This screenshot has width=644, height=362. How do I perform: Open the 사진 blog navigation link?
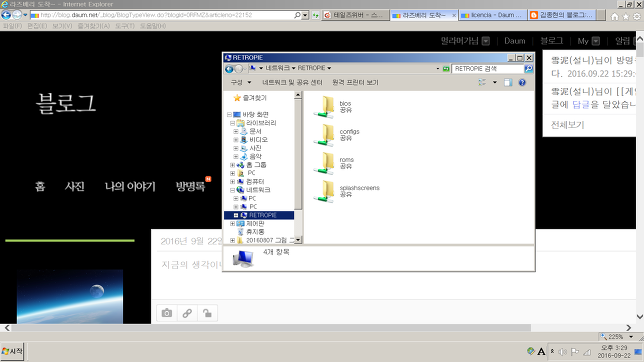tap(74, 187)
